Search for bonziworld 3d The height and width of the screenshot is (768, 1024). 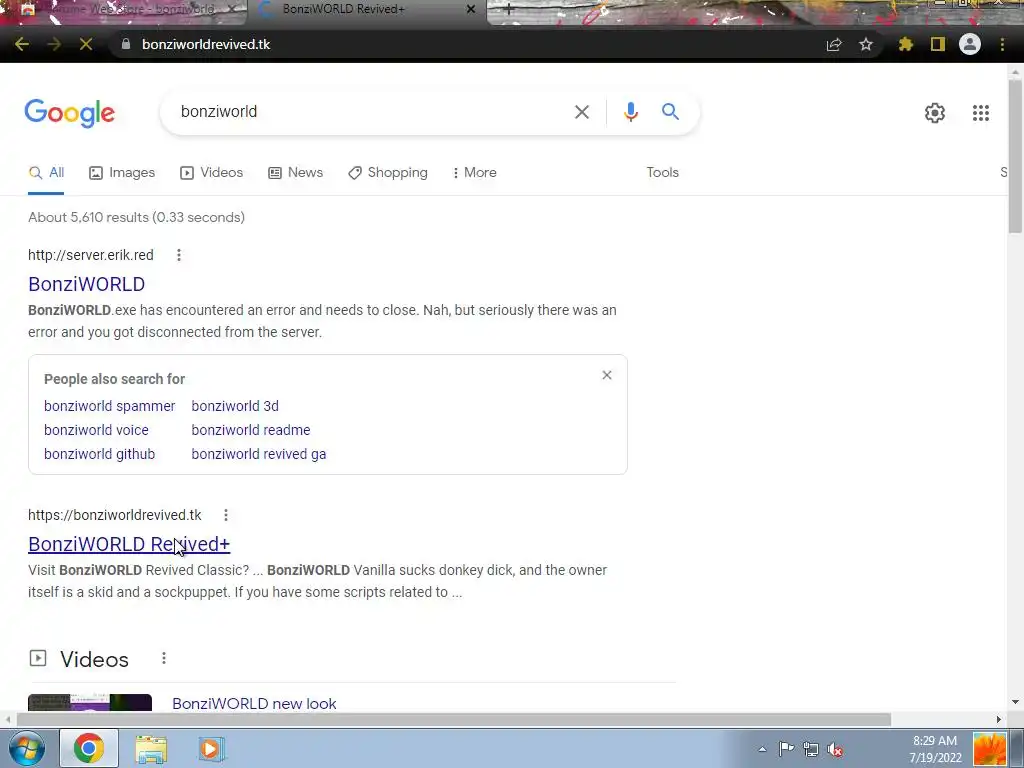pos(235,406)
